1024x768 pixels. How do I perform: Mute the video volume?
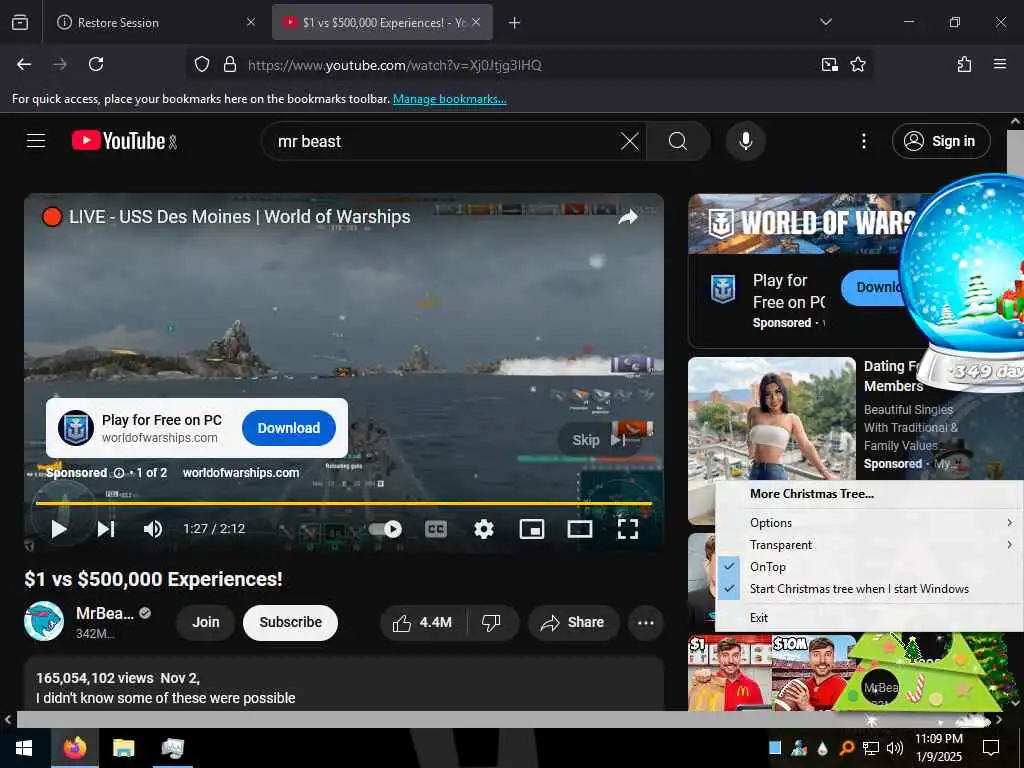click(x=152, y=528)
